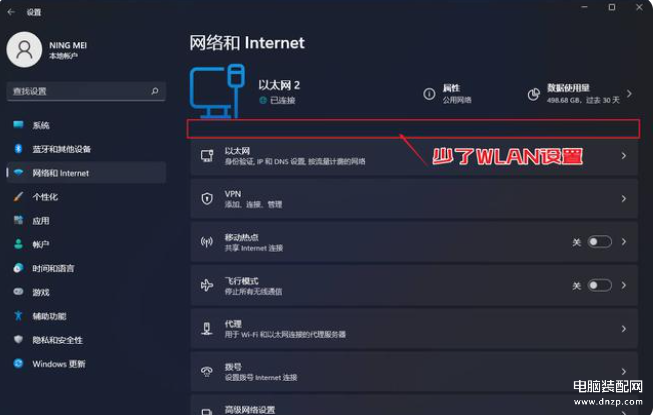Toggle the 飞行模式 switch
The width and height of the screenshot is (653, 415).
[599, 285]
